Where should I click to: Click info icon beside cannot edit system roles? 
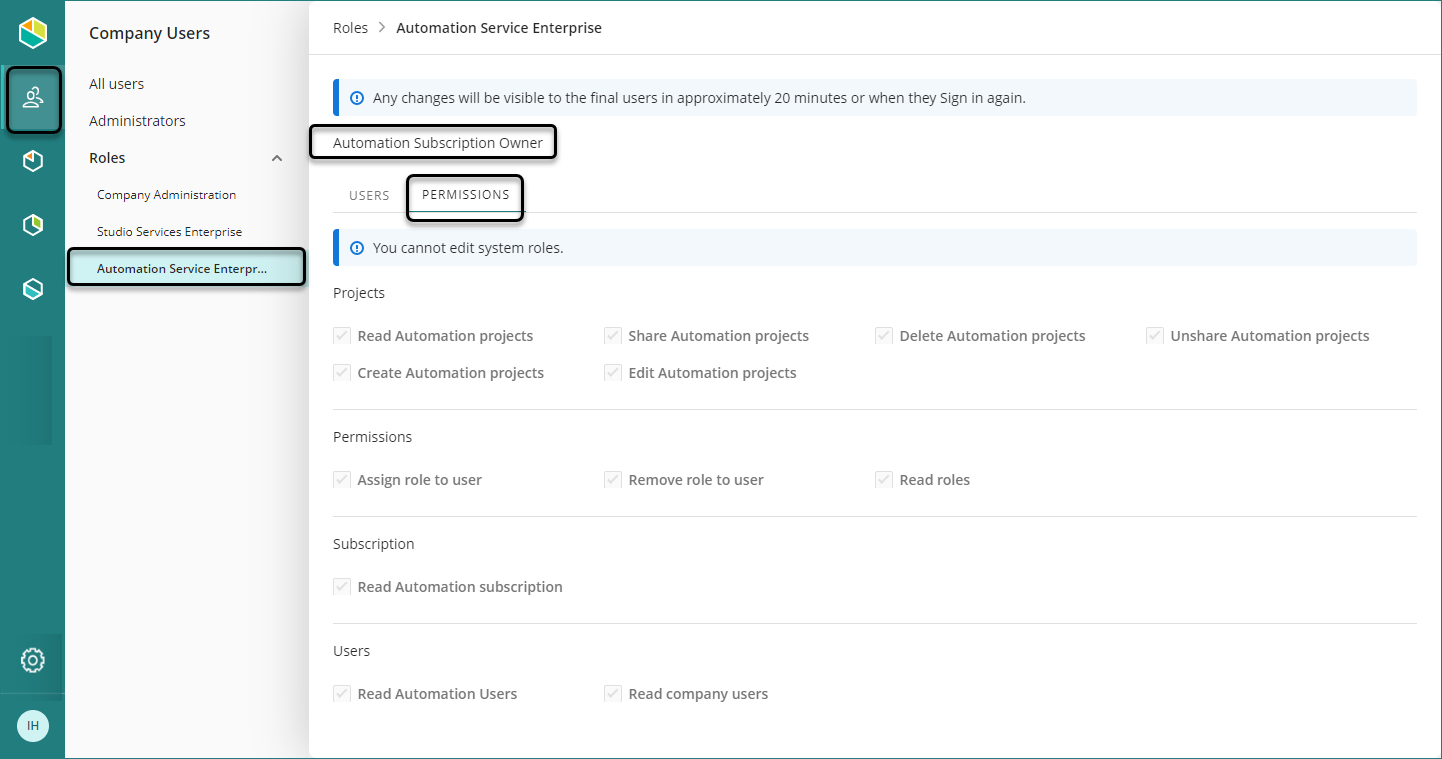pyautogui.click(x=357, y=248)
